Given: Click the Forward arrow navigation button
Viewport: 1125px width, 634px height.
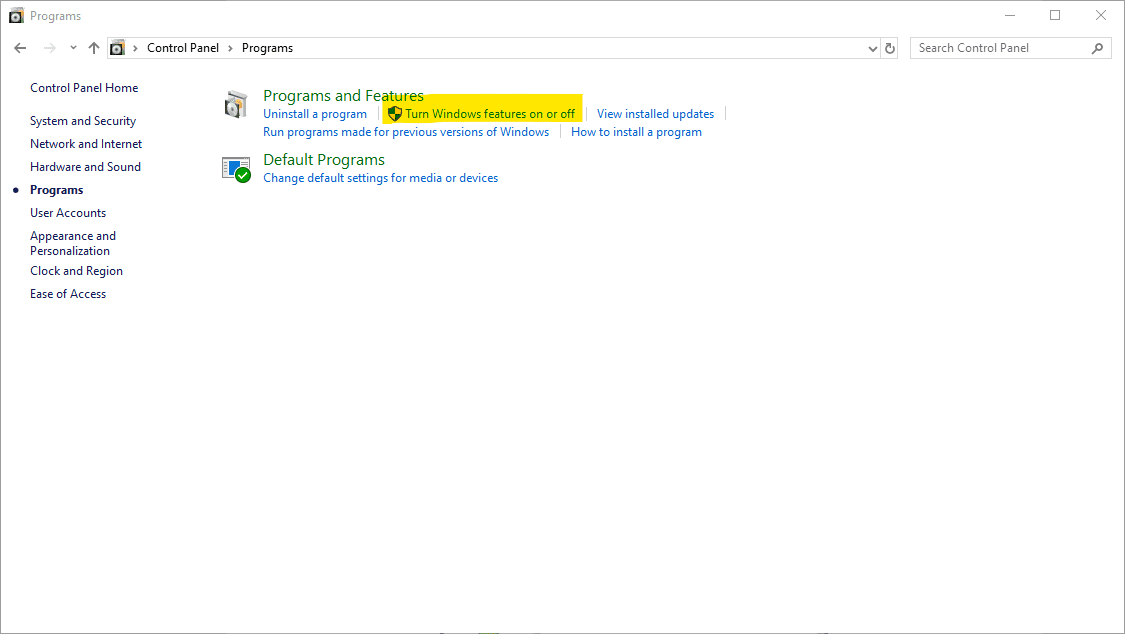Looking at the screenshot, I should click(x=50, y=48).
